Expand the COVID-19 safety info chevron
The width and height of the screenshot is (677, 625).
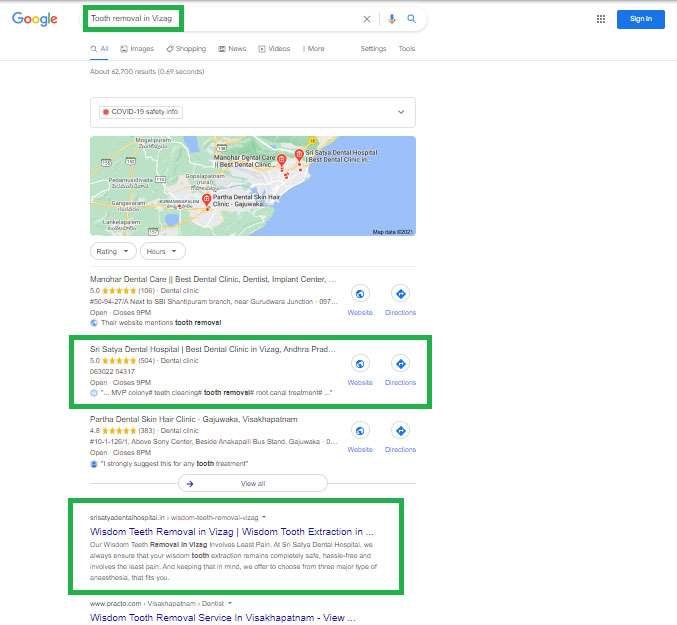401,112
